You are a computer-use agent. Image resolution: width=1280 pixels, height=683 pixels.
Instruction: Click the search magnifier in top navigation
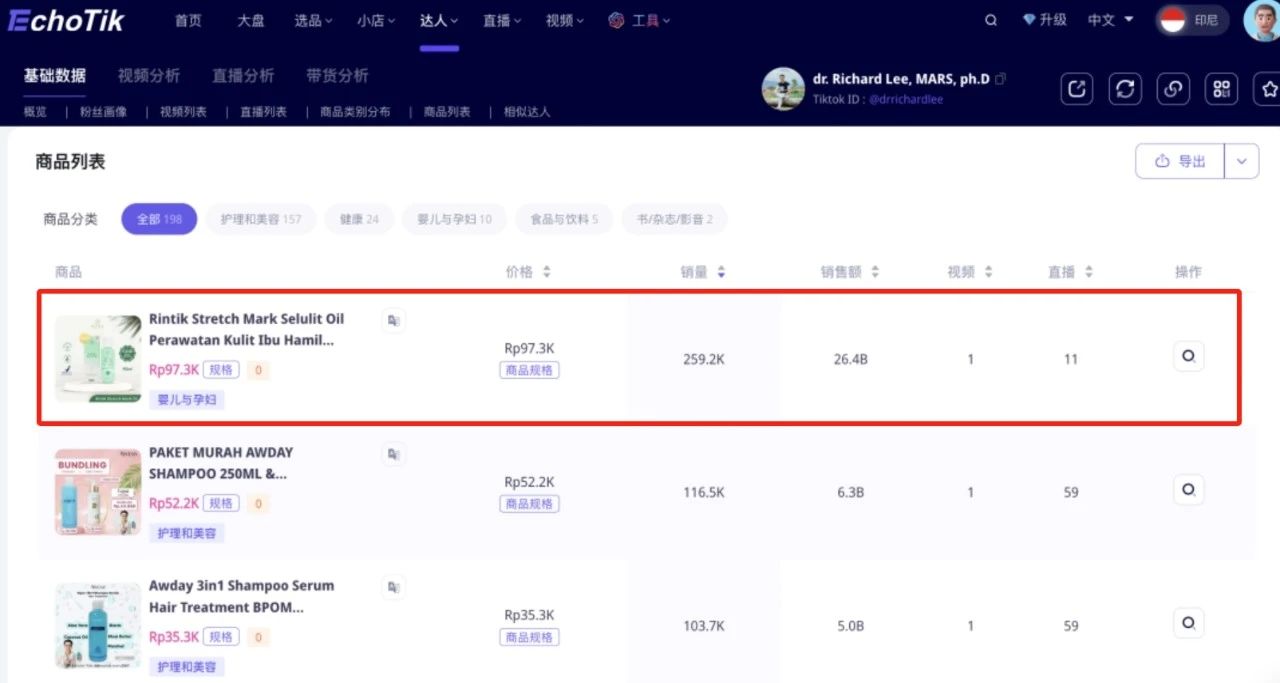991,20
